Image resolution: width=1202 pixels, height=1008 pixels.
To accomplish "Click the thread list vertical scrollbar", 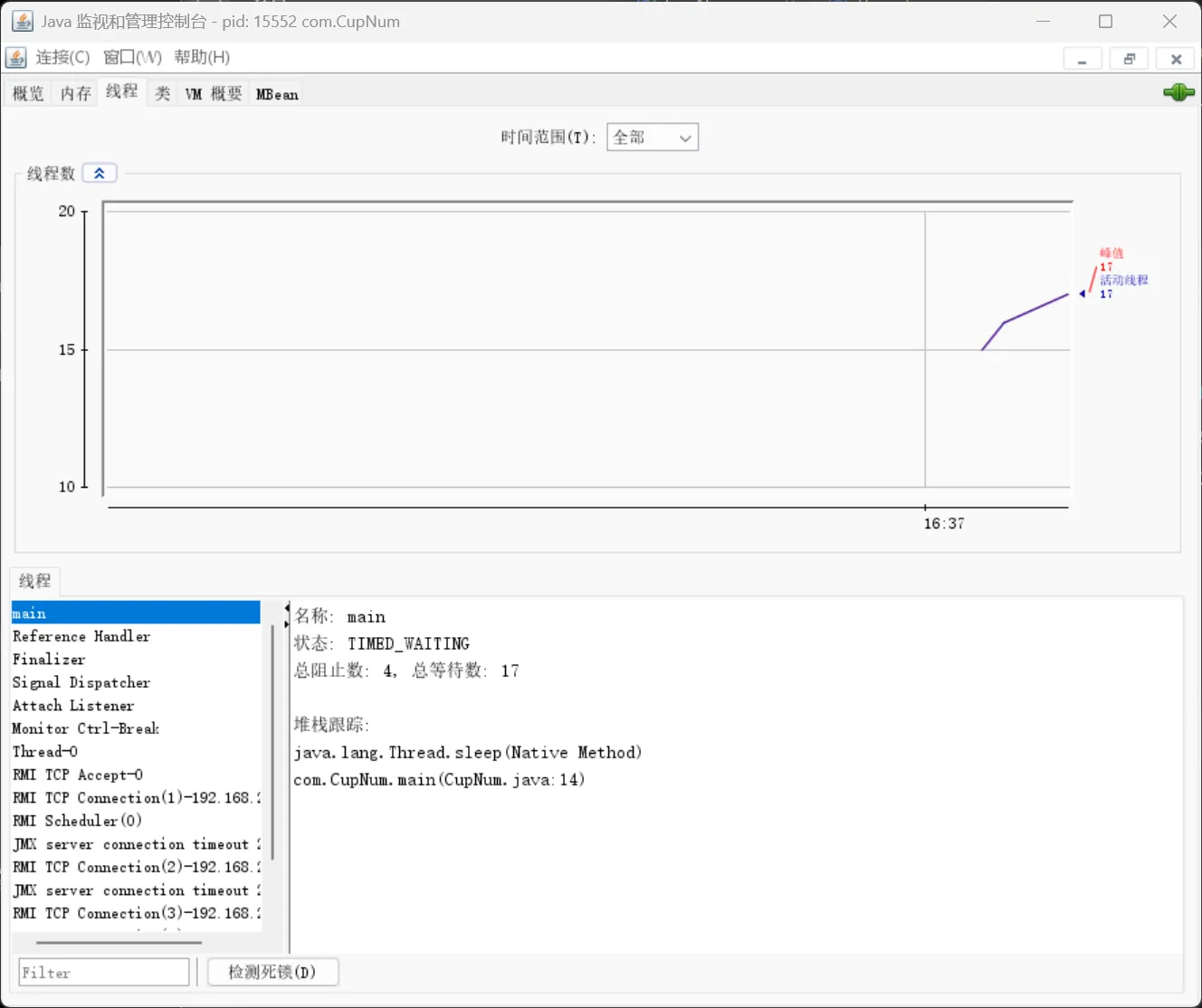I will [272, 742].
